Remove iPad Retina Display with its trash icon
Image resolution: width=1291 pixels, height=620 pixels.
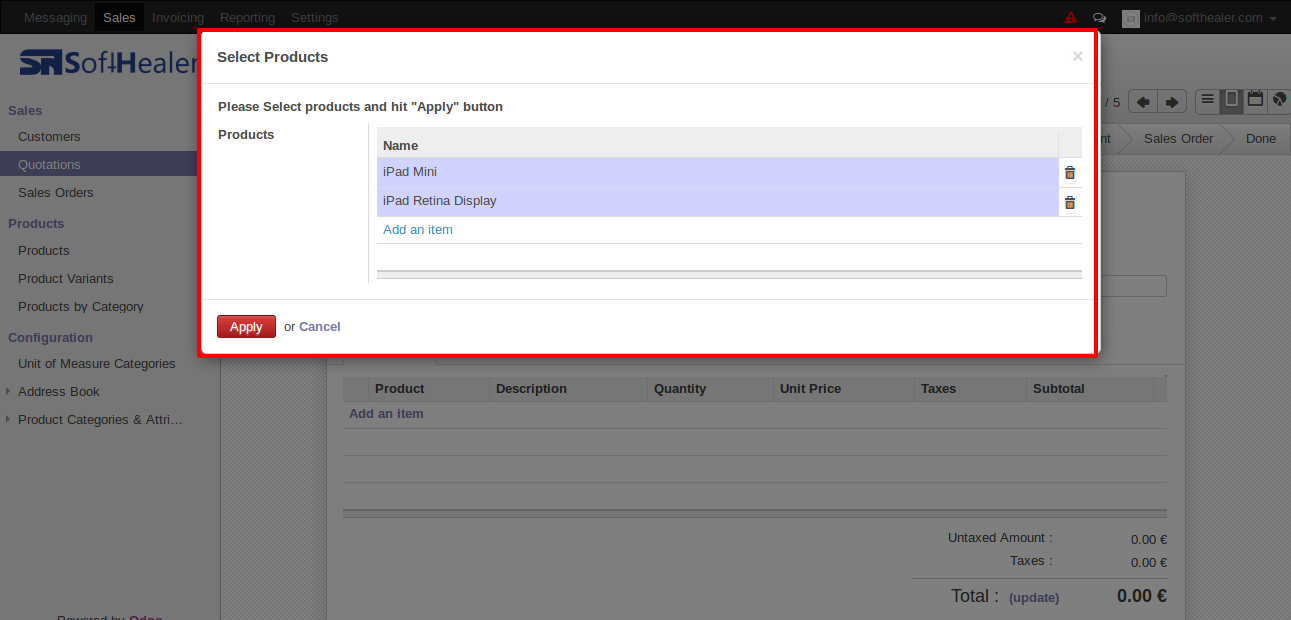pyautogui.click(x=1070, y=203)
